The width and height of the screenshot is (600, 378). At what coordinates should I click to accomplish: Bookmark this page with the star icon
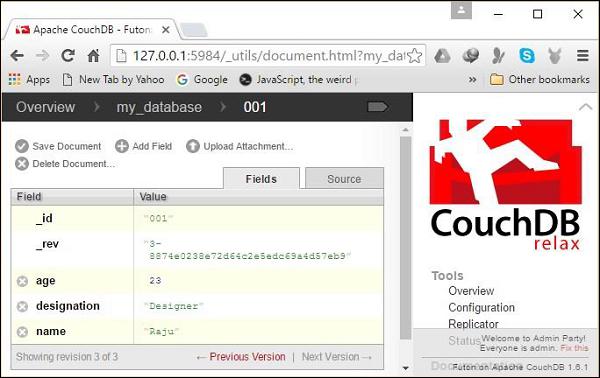point(414,56)
